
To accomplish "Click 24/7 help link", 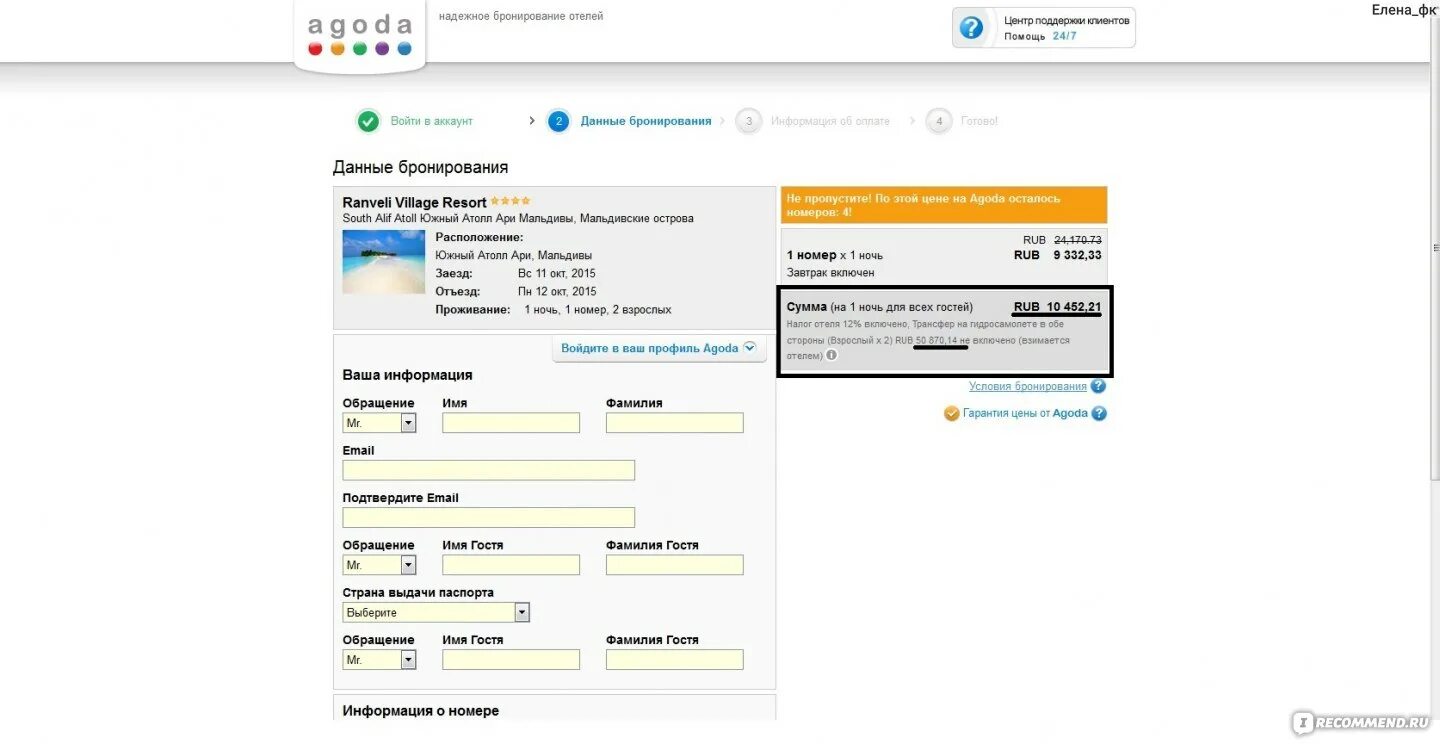I will tap(1064, 36).
